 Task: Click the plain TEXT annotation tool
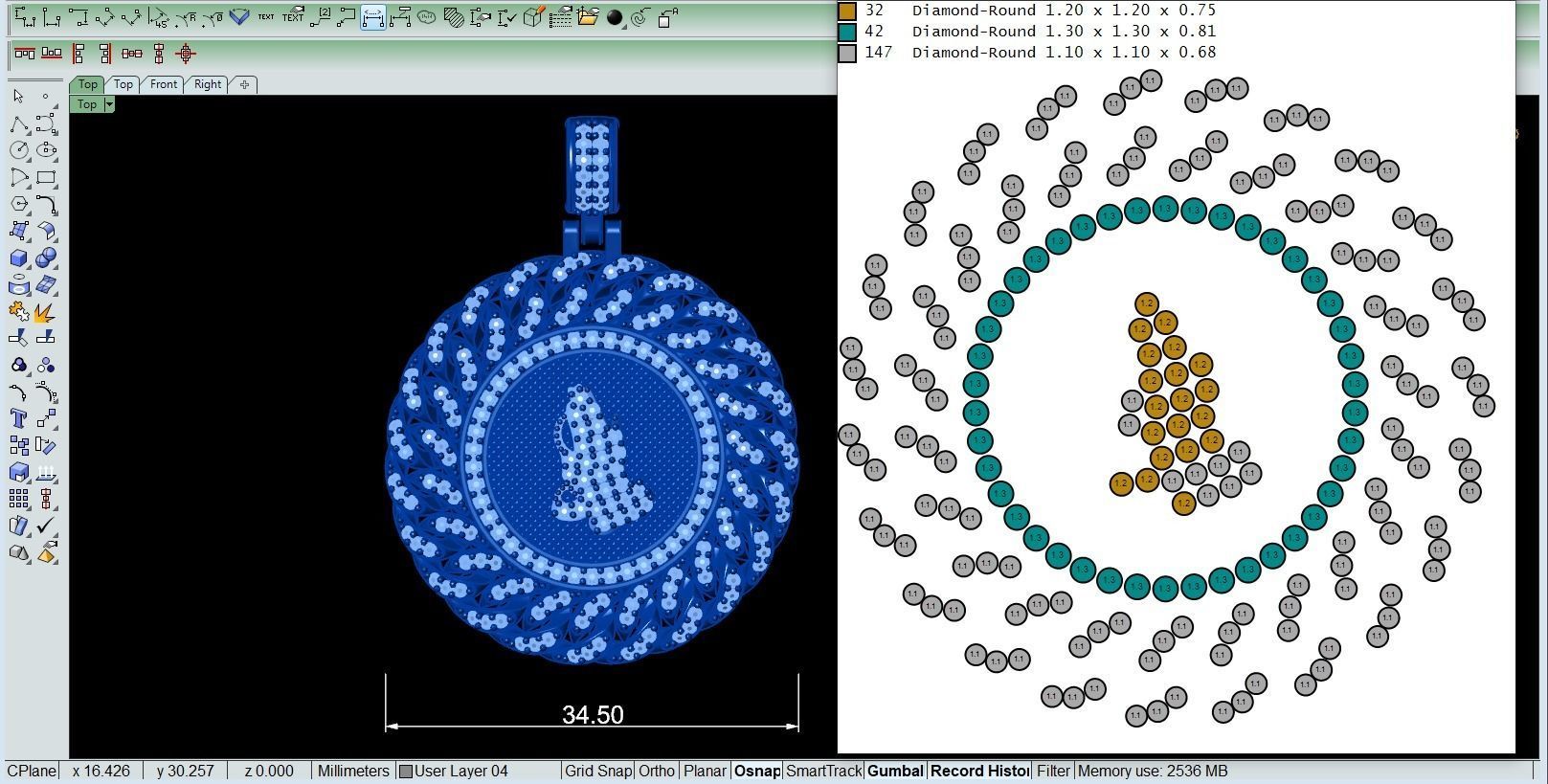266,17
